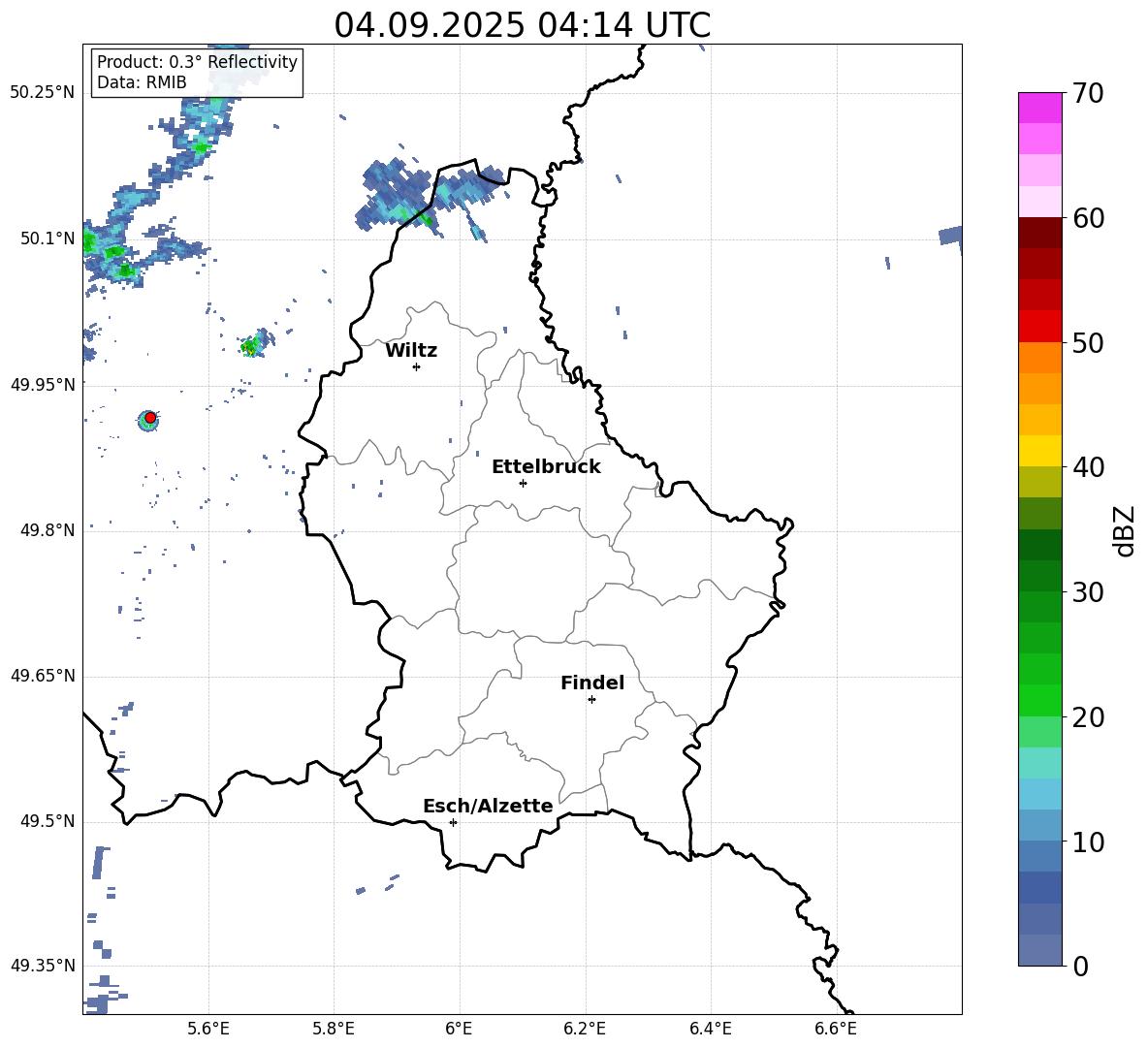Click the 49.35°N latitude tick label
This screenshot has width=1148, height=1048.
[x=43, y=966]
